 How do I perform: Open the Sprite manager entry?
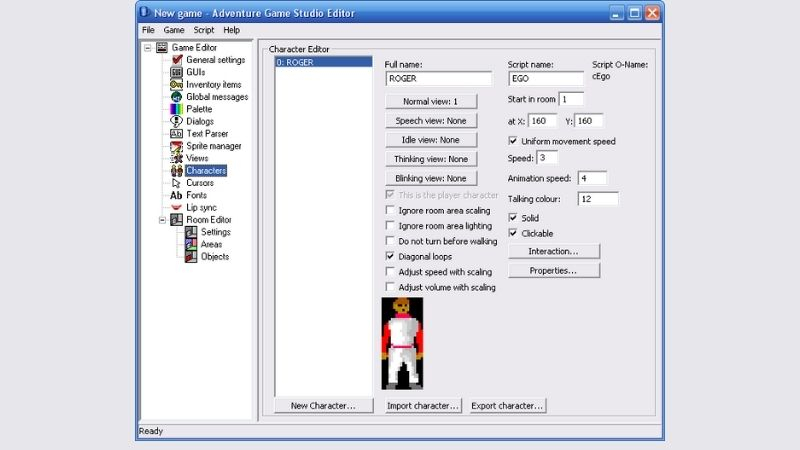point(213,146)
